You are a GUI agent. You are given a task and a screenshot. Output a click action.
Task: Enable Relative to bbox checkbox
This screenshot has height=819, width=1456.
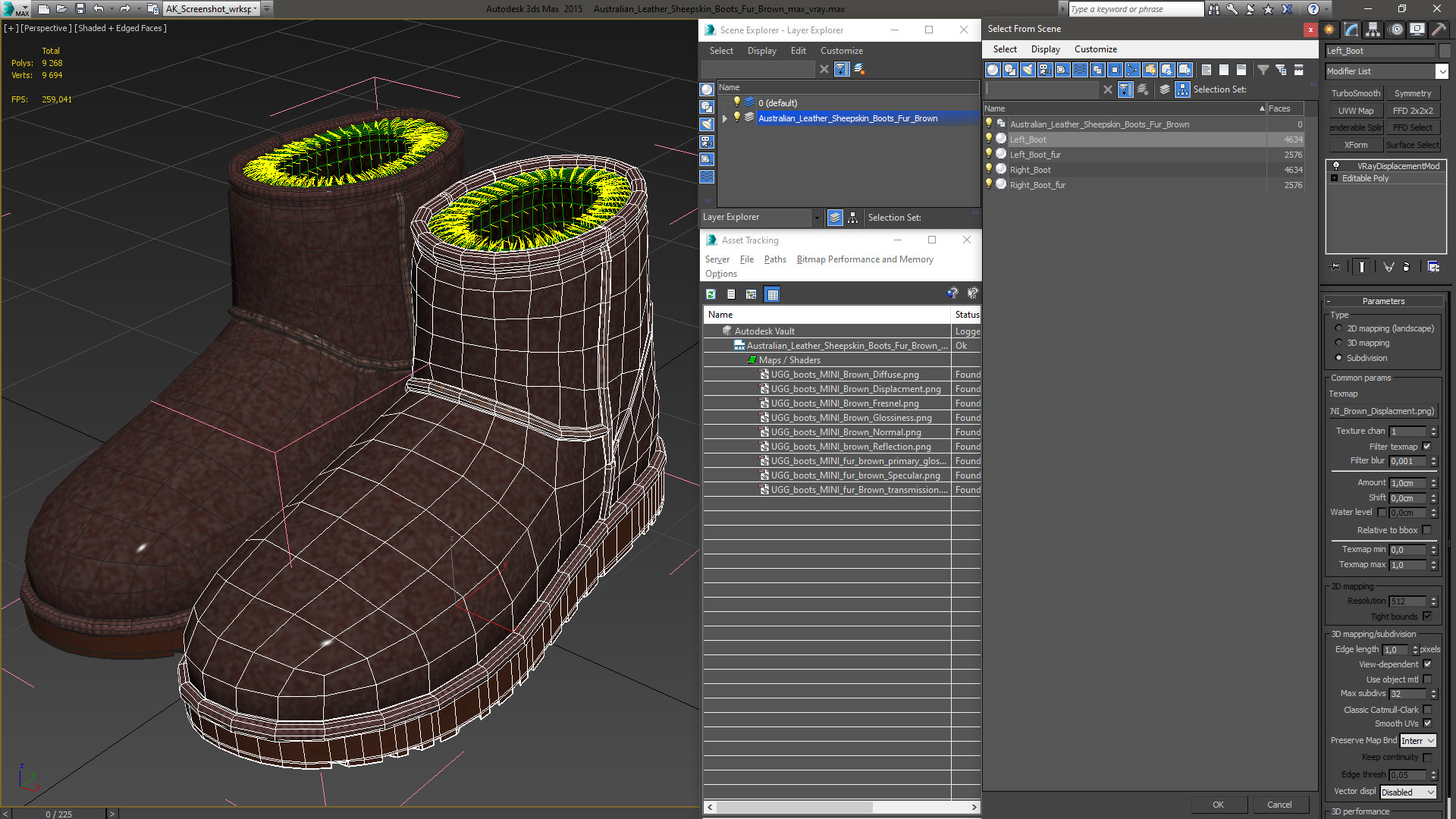tap(1426, 530)
